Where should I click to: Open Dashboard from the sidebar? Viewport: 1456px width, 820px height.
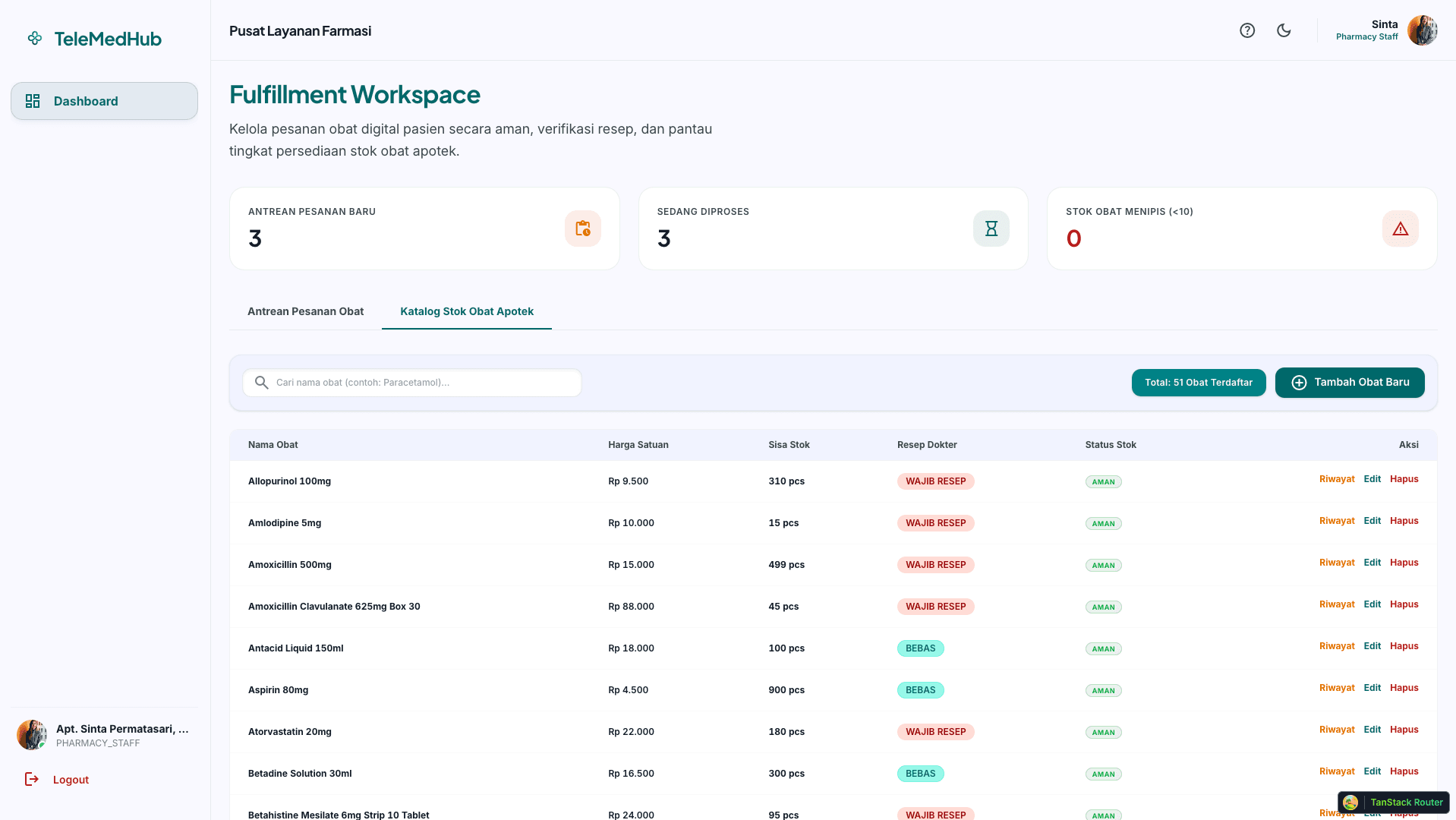(x=104, y=101)
